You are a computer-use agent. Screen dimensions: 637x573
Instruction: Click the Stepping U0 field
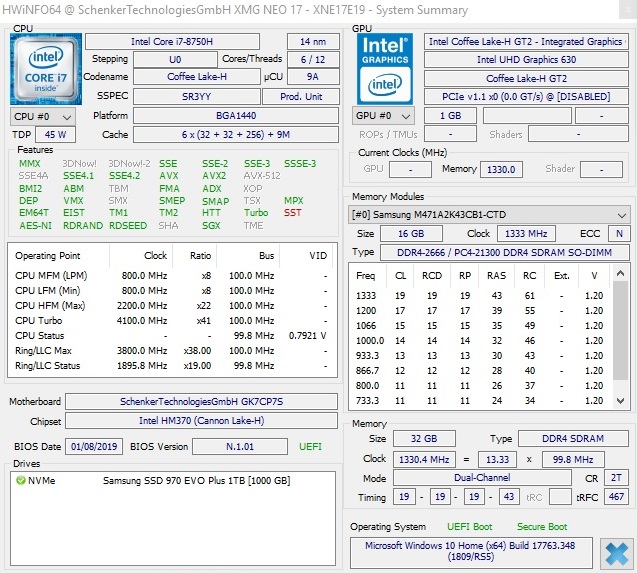(175, 60)
